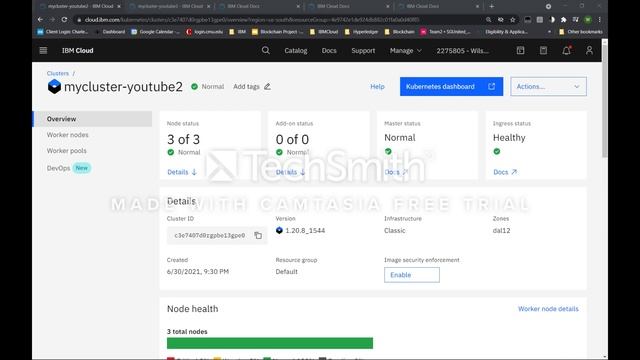The image size is (640, 360).
Task: Open Docs in the IBM Cloud header
Action: (329, 51)
